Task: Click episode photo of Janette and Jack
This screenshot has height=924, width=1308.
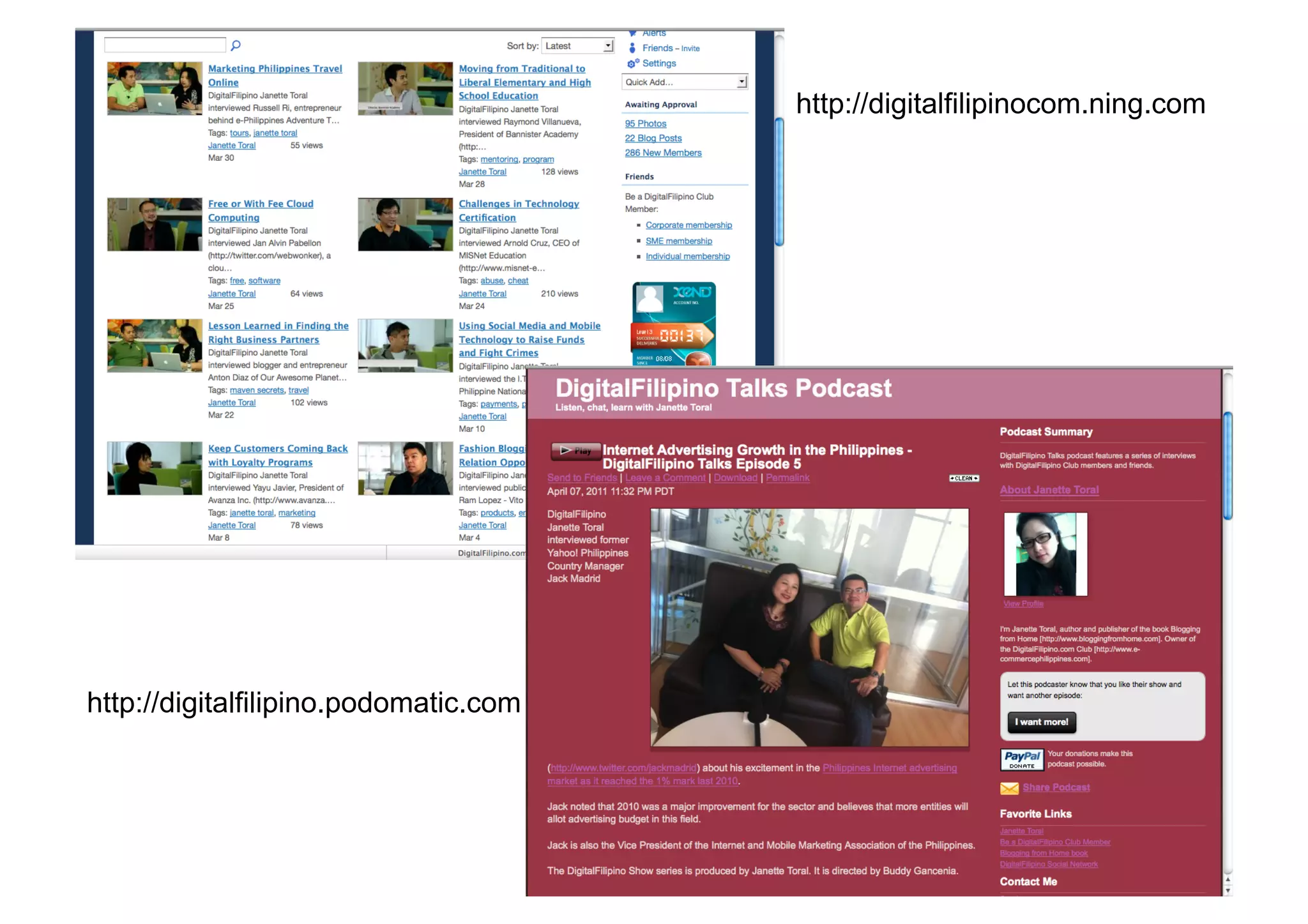Action: [x=809, y=628]
